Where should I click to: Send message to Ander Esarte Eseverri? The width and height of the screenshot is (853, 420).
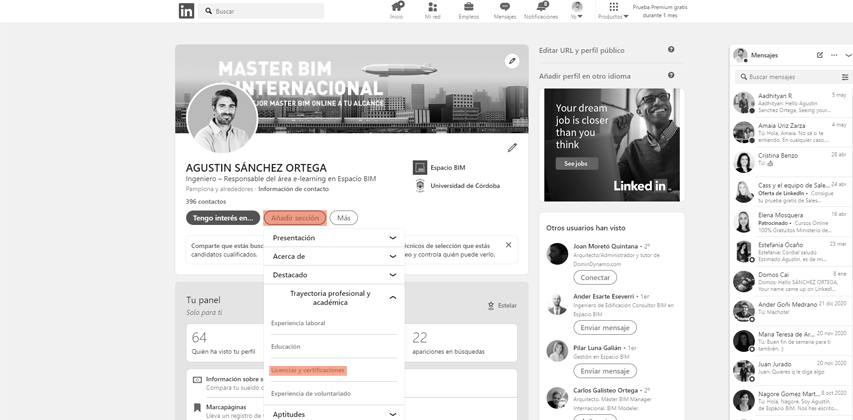pyautogui.click(x=605, y=328)
